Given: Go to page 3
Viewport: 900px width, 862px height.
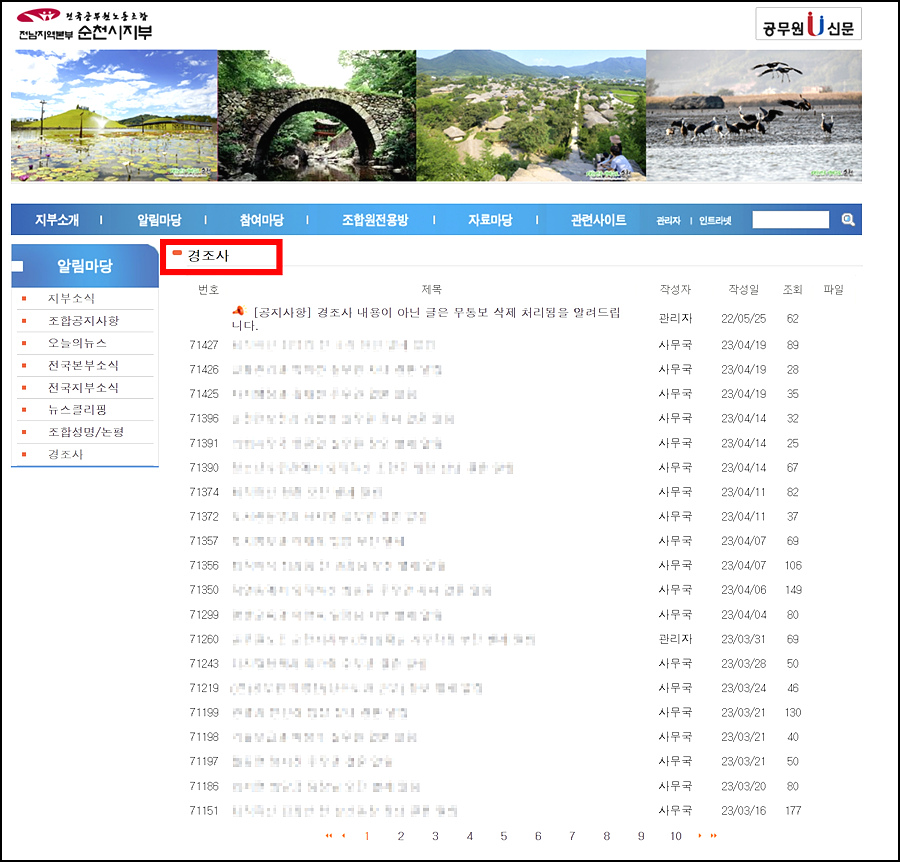Looking at the screenshot, I should click(x=435, y=836).
